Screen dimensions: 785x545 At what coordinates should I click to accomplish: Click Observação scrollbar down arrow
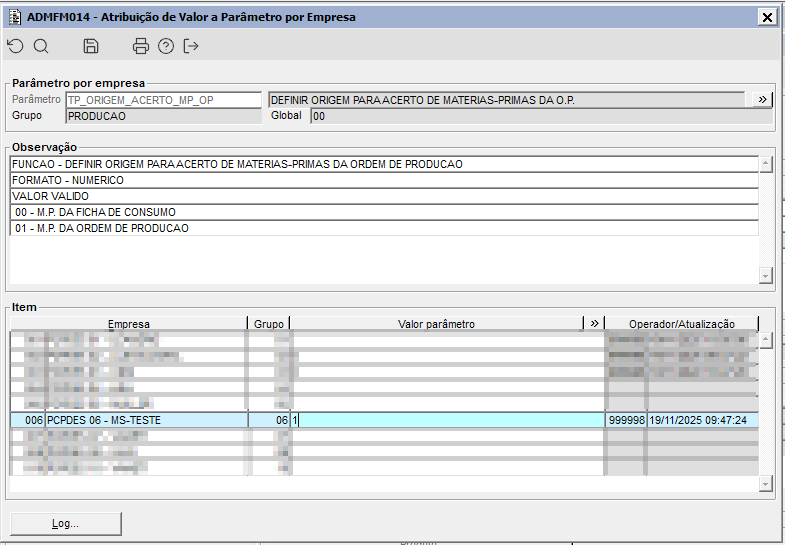coord(765,275)
